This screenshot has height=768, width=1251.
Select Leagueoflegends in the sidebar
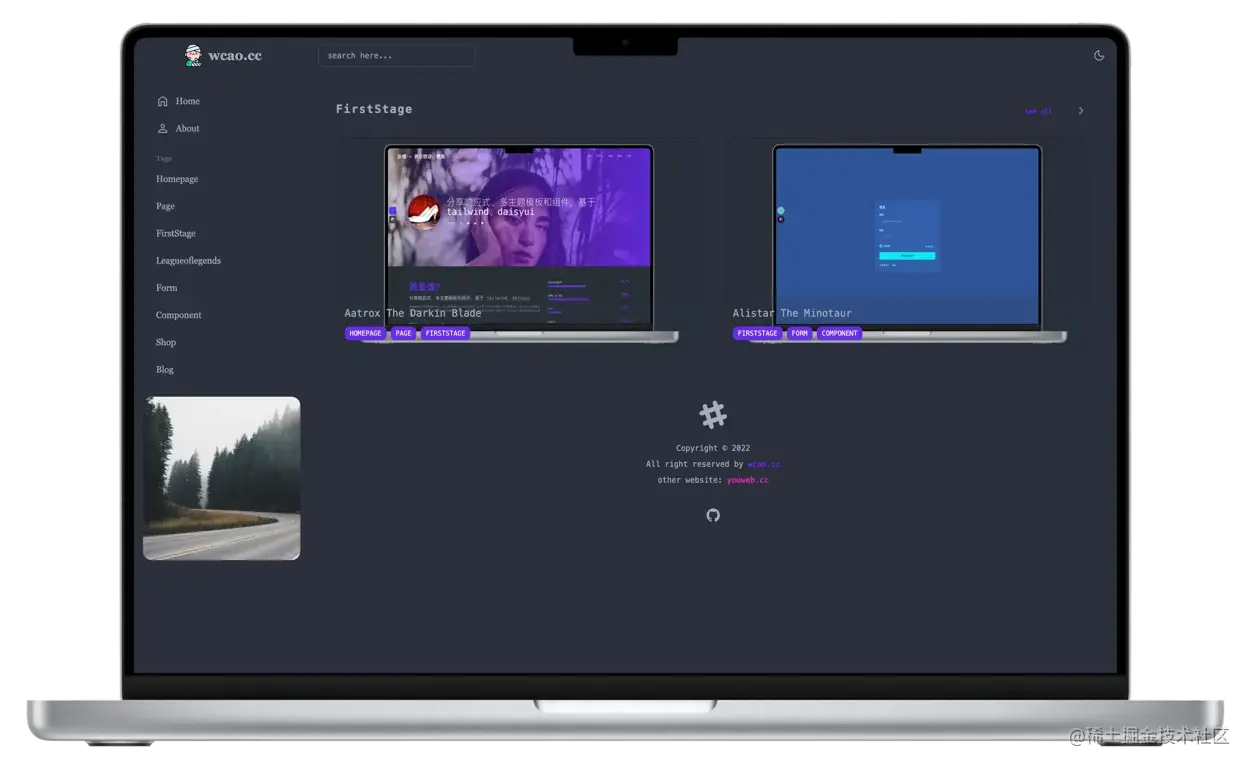(x=188, y=260)
